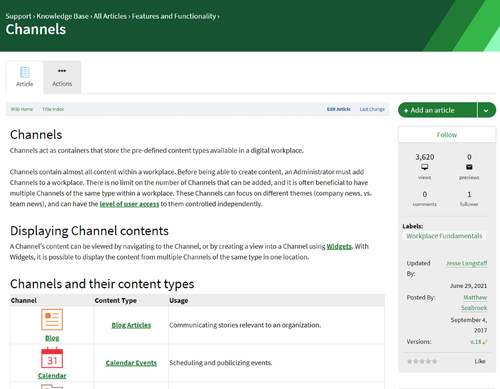
Task: Open the Actions tab
Action: (x=62, y=77)
